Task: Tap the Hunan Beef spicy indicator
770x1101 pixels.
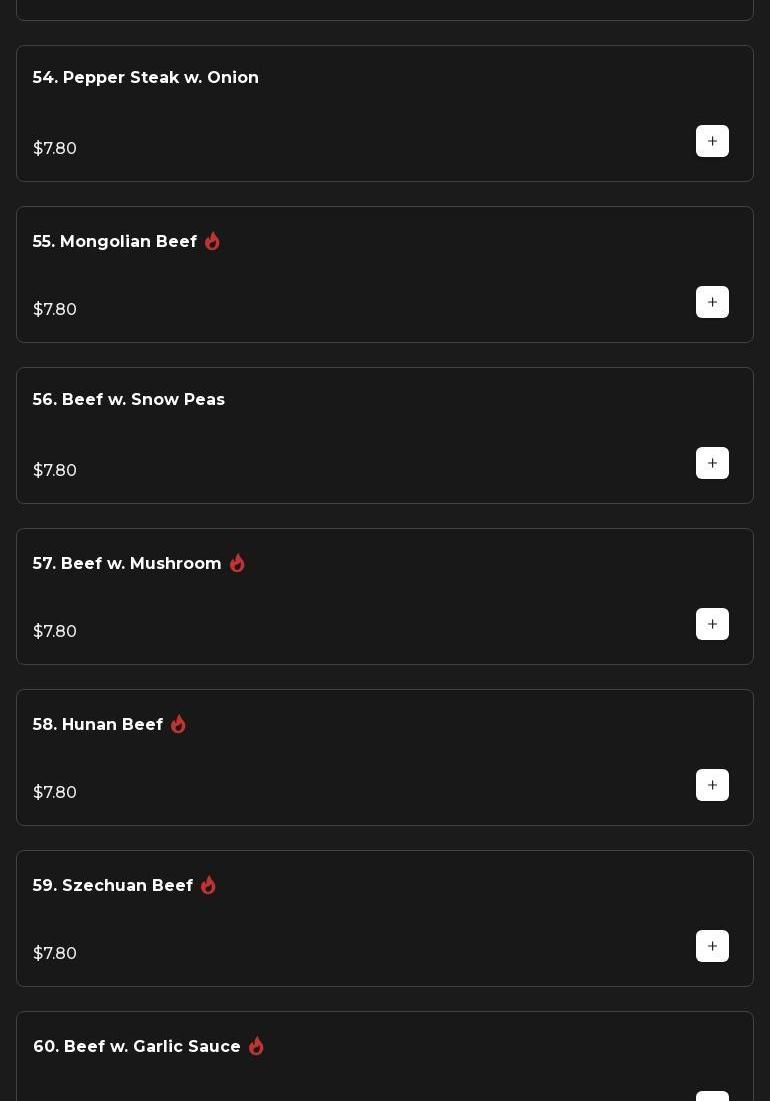Action: pyautogui.click(x=178, y=724)
